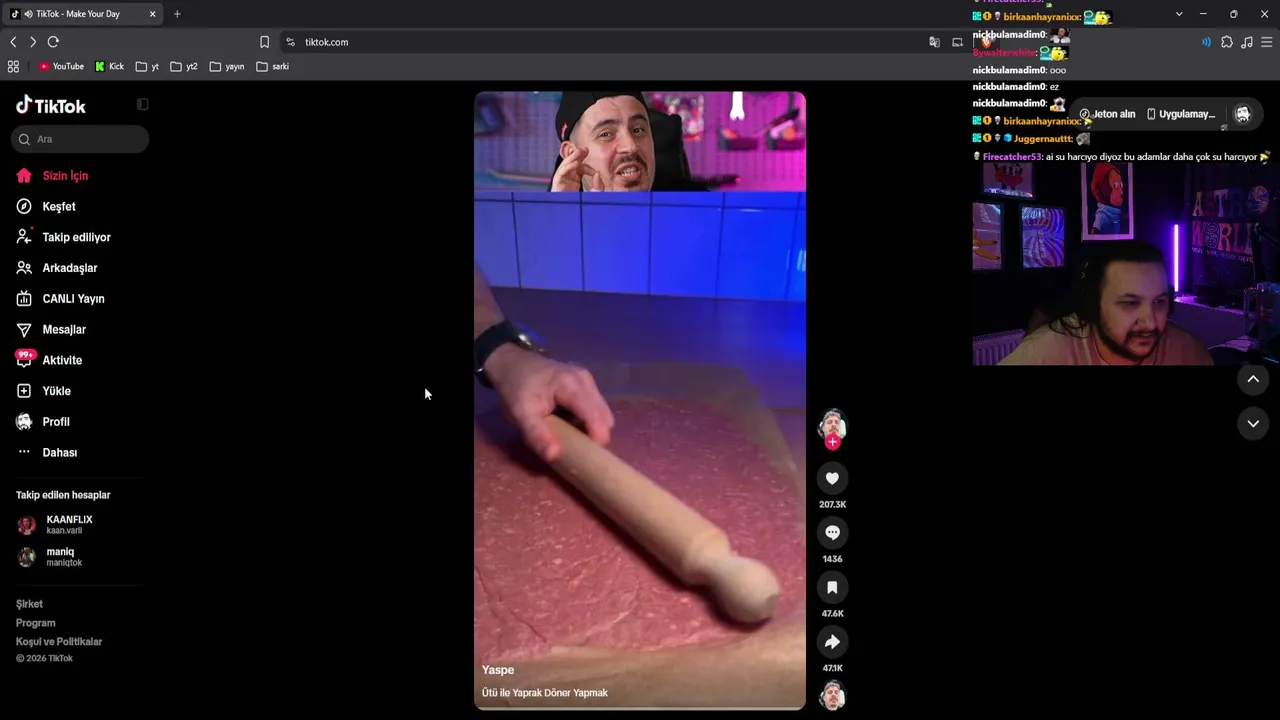
Task: Open yt2 bookmarks folder
Action: click(184, 67)
